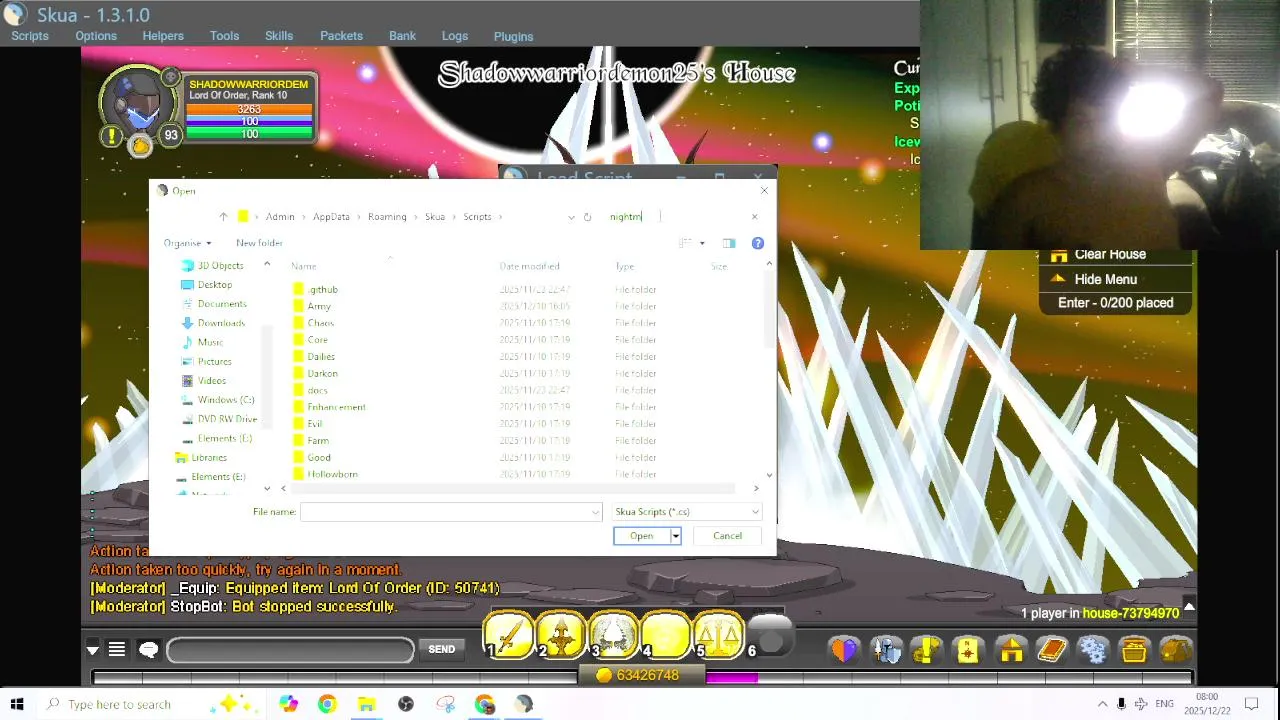Screen dimensions: 1280x720
Task: Expand the player list arrow beside house-73794970
Action: pos(1189,607)
